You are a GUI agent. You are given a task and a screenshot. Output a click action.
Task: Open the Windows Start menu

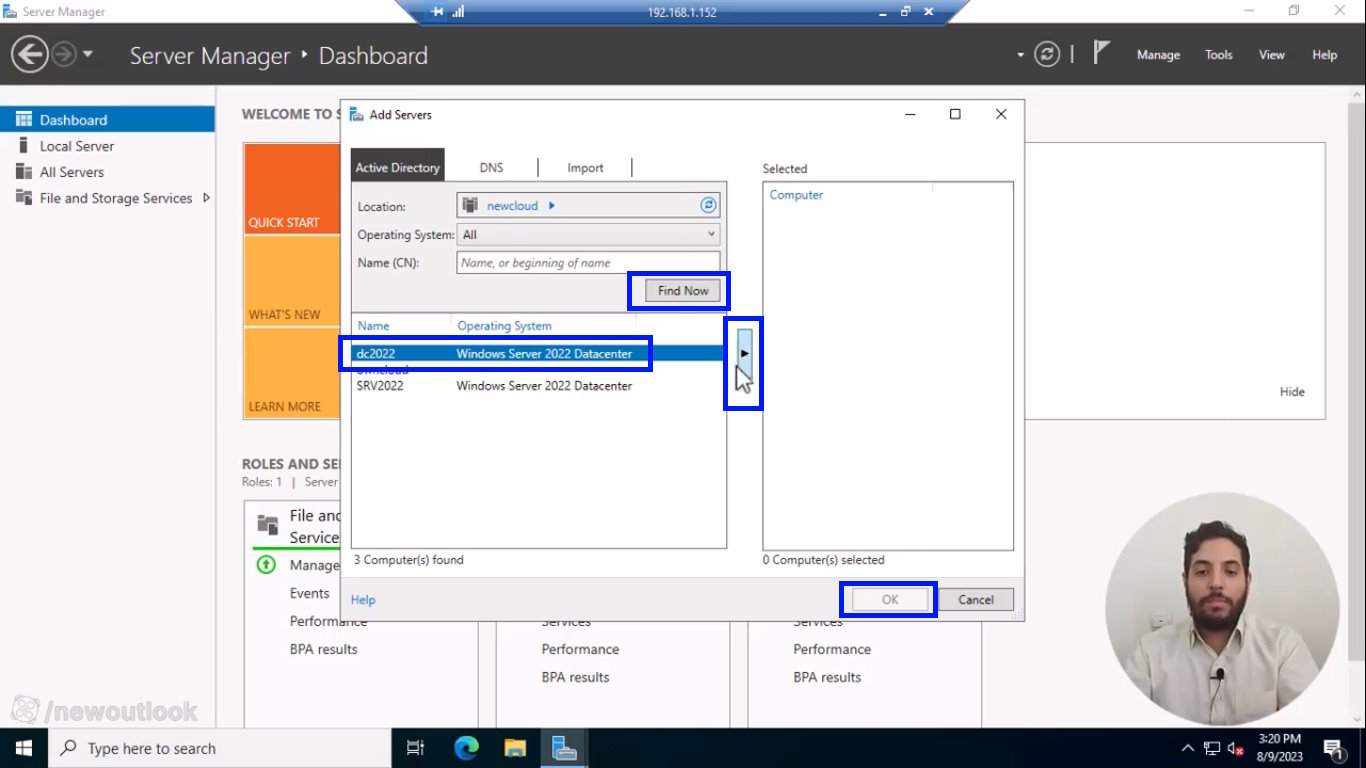(x=22, y=748)
